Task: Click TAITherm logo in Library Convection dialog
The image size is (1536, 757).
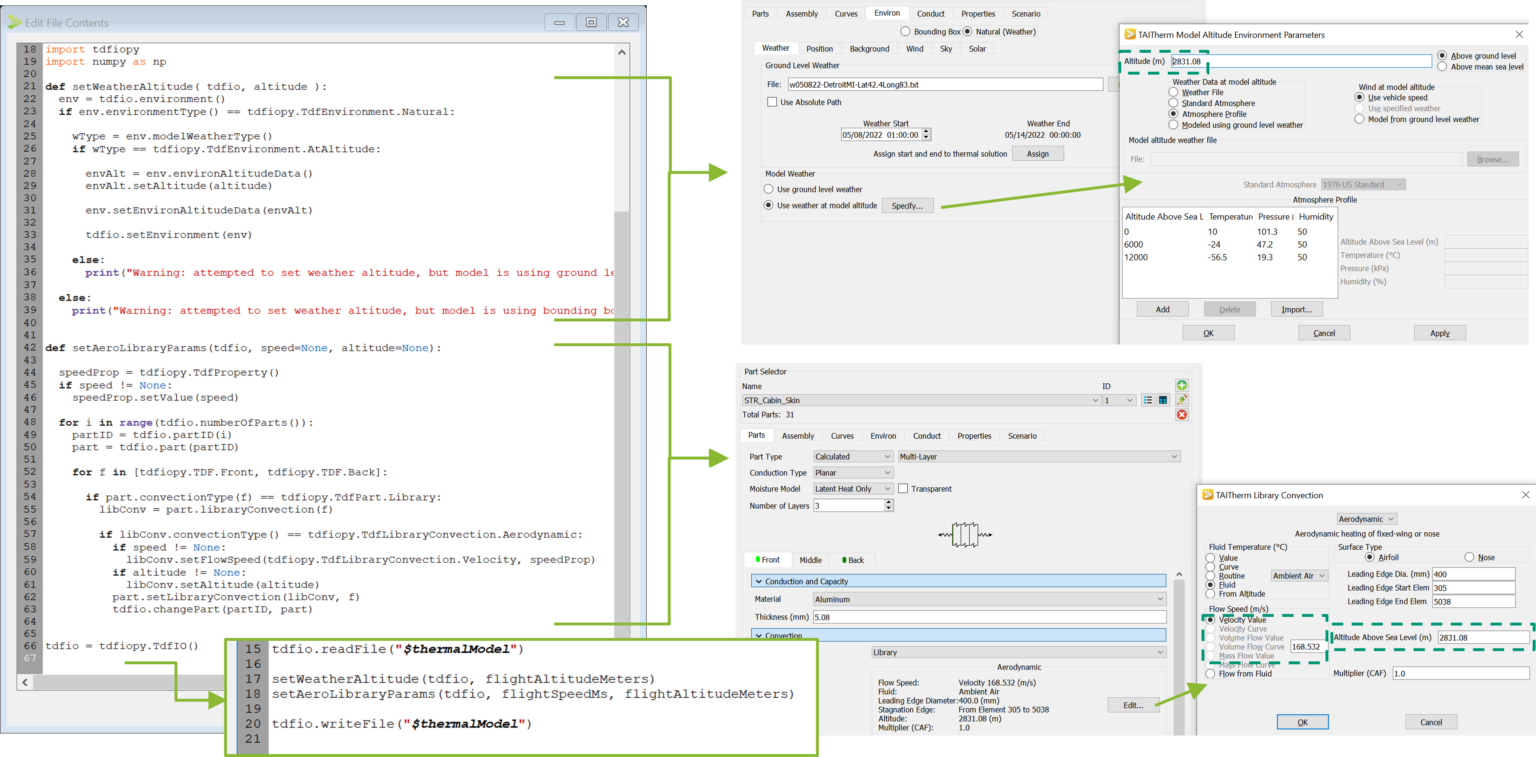Action: (1207, 494)
